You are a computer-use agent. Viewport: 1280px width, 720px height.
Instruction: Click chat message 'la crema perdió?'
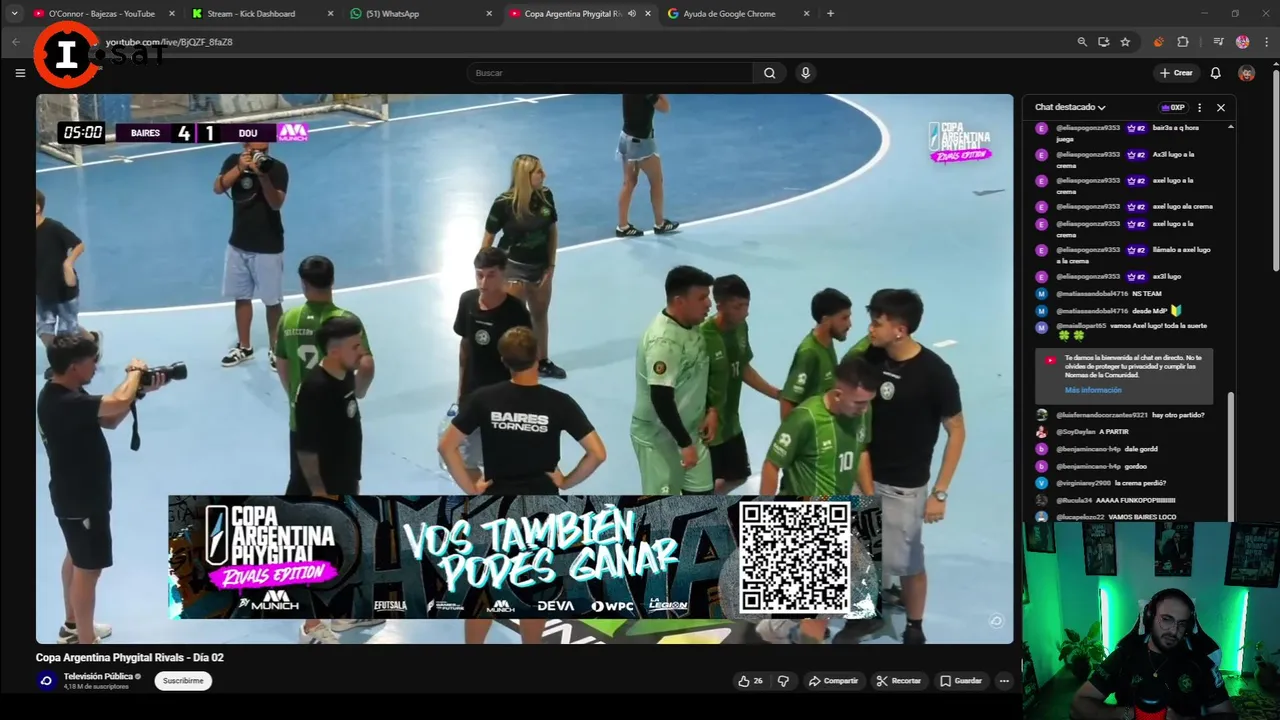tap(1140, 483)
